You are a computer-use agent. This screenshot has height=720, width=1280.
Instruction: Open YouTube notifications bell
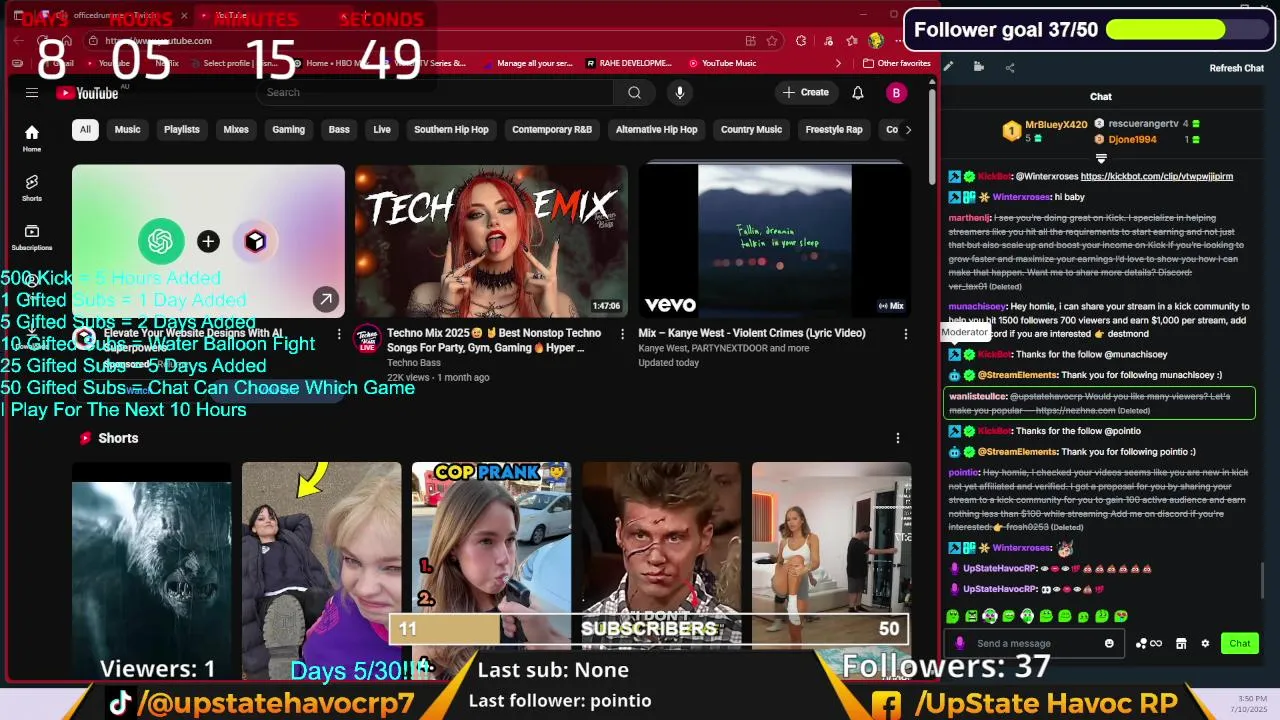pyautogui.click(x=858, y=93)
